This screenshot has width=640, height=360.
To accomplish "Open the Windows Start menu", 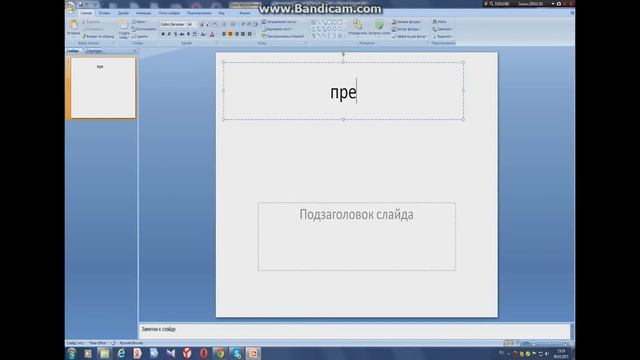I will (x=72, y=353).
